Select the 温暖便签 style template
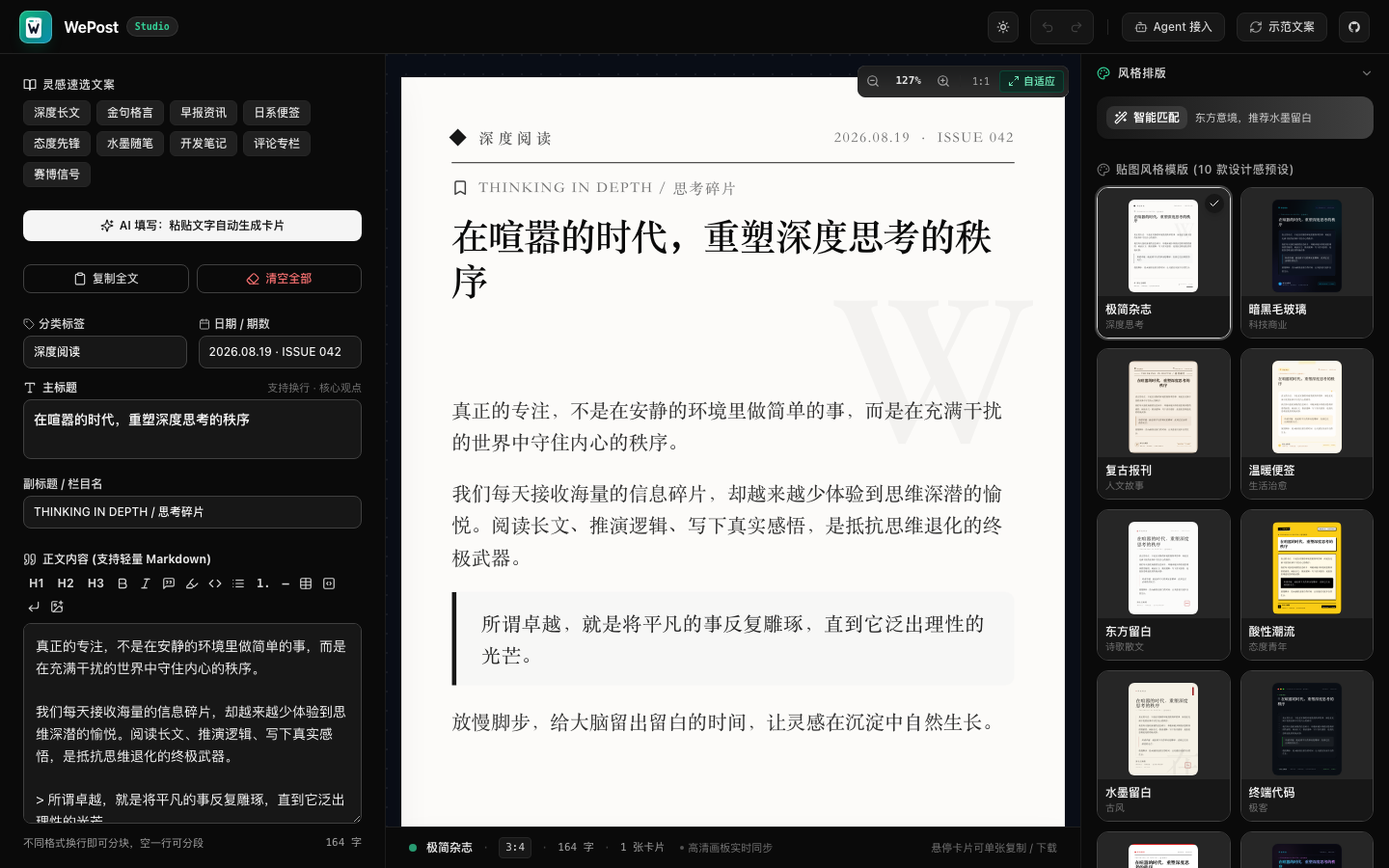This screenshot has width=1389, height=868. 1307,423
